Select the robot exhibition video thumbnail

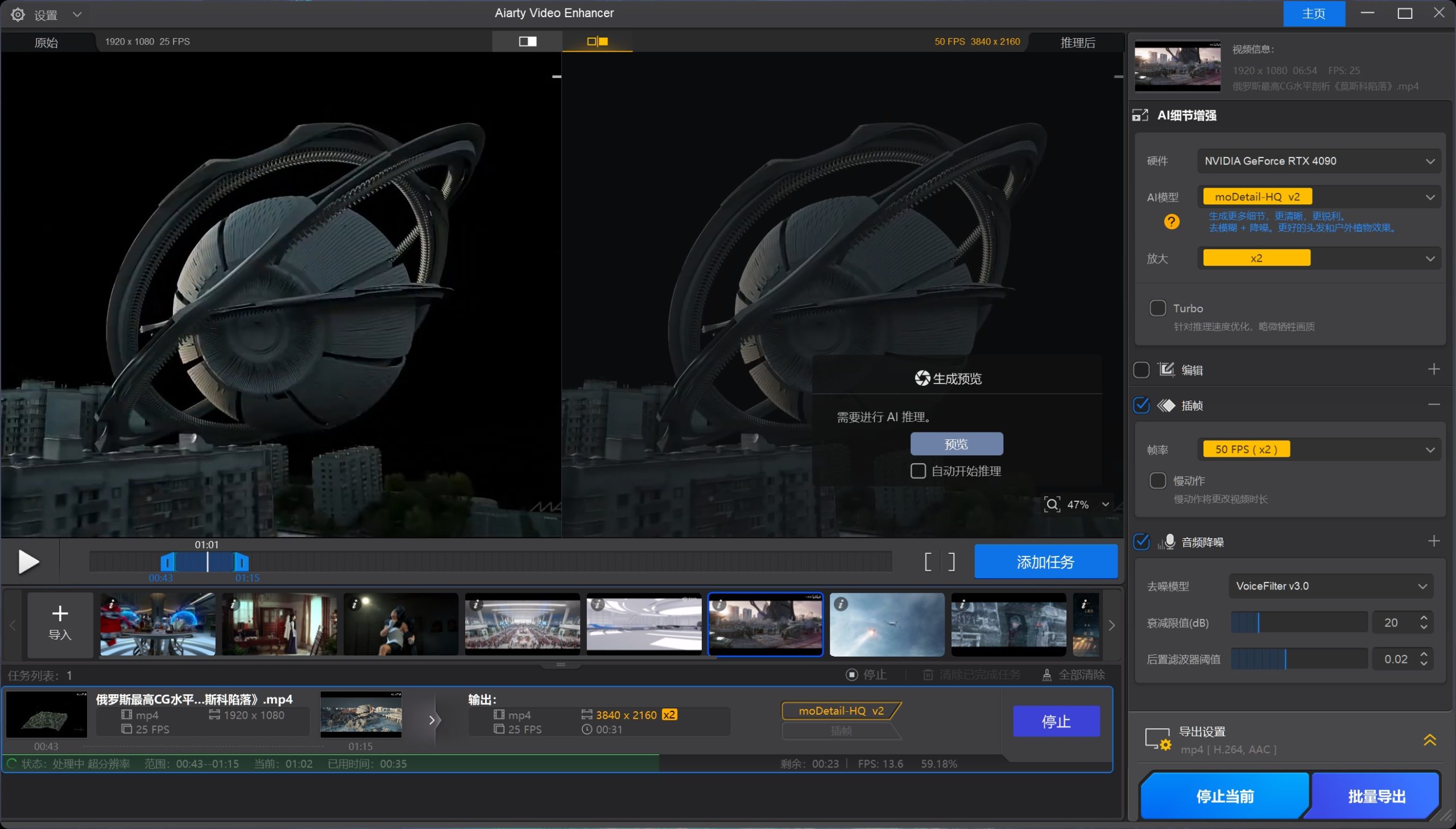click(x=158, y=625)
